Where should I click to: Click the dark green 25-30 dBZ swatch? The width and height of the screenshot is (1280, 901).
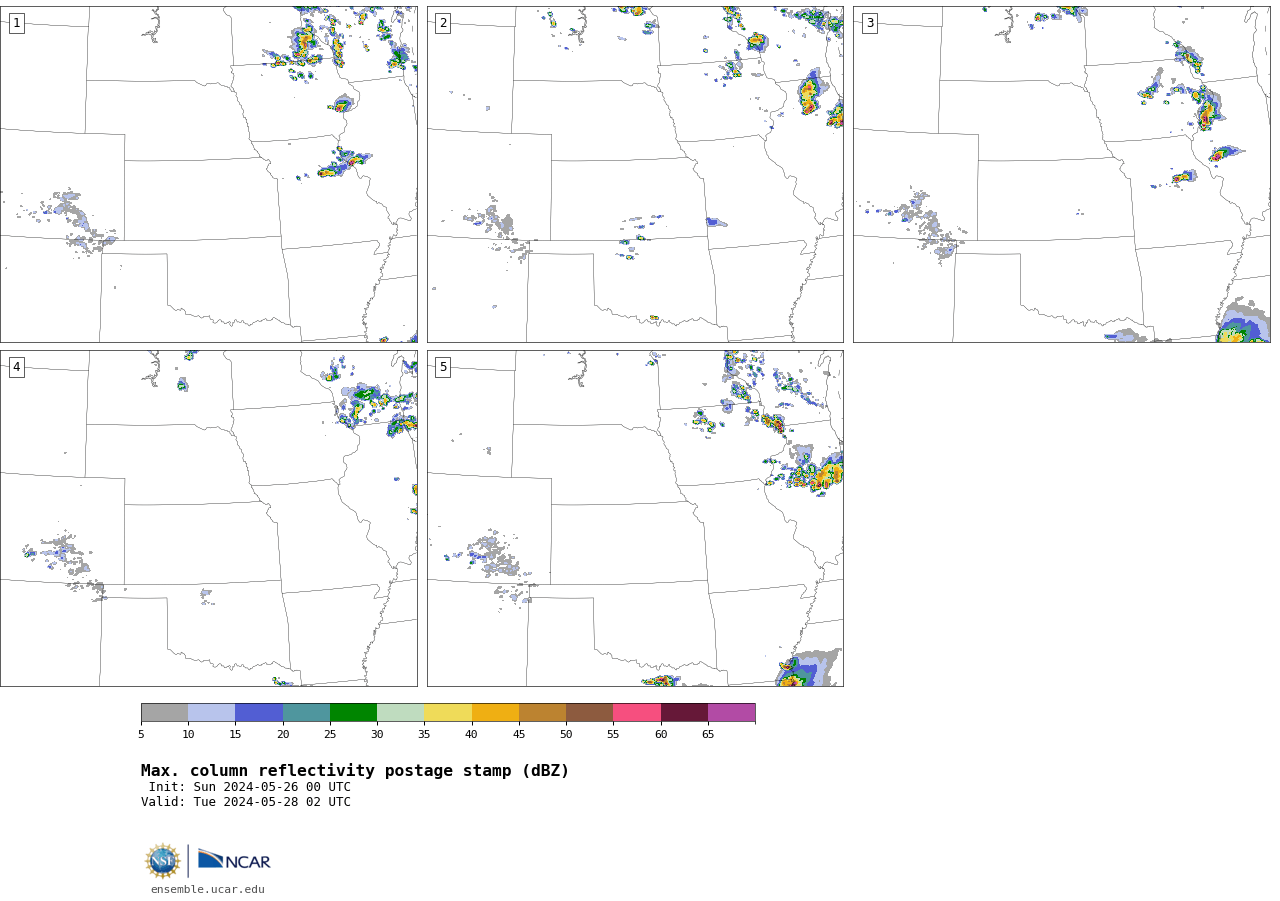point(354,713)
